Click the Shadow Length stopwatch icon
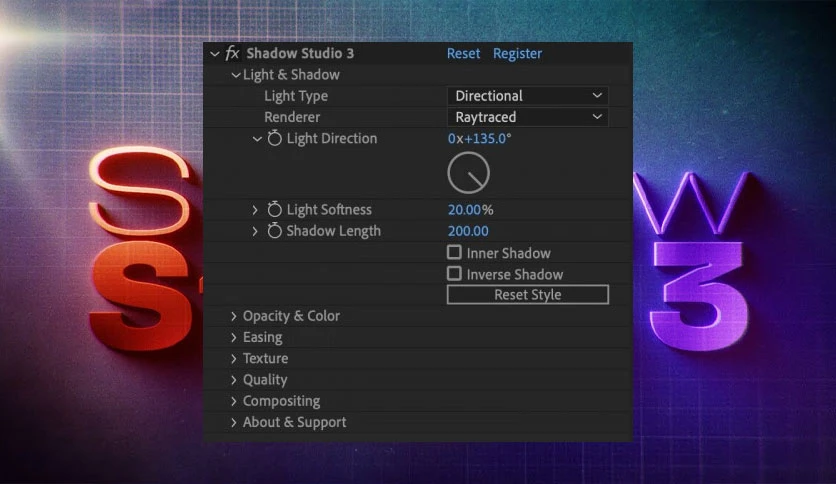Viewport: 836px width, 484px height. [275, 231]
